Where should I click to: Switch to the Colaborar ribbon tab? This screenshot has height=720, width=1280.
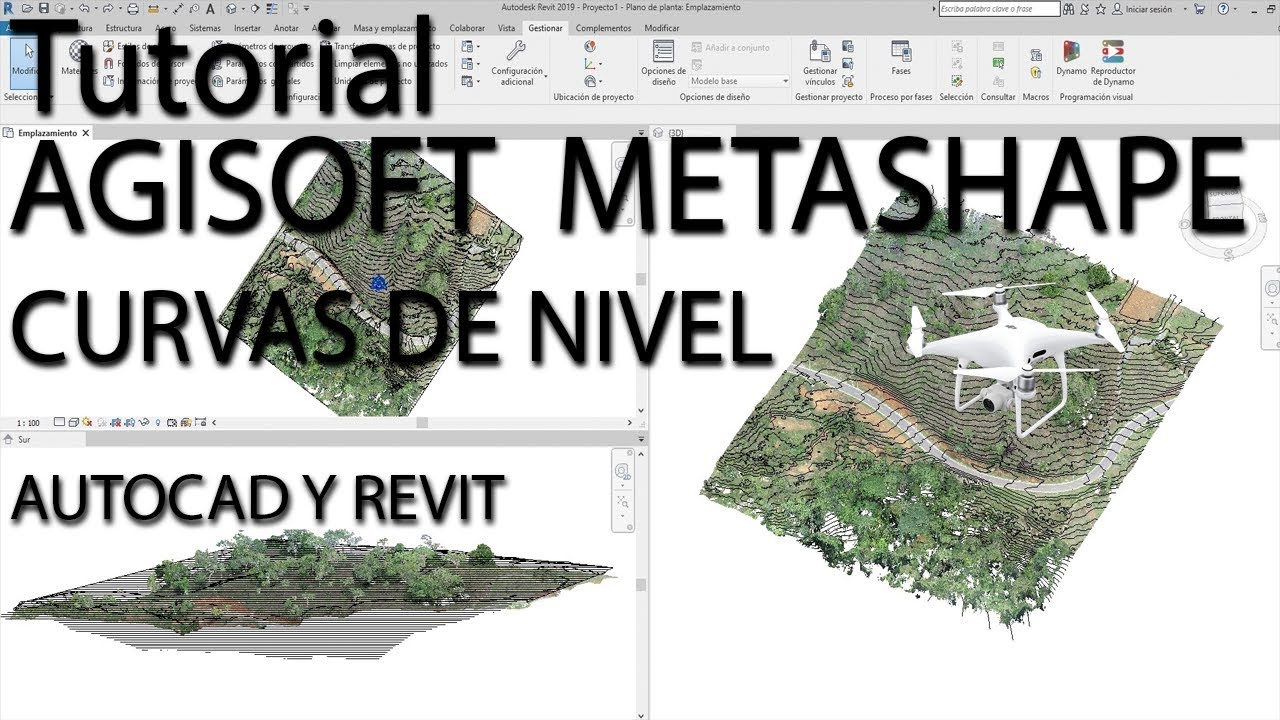[467, 28]
